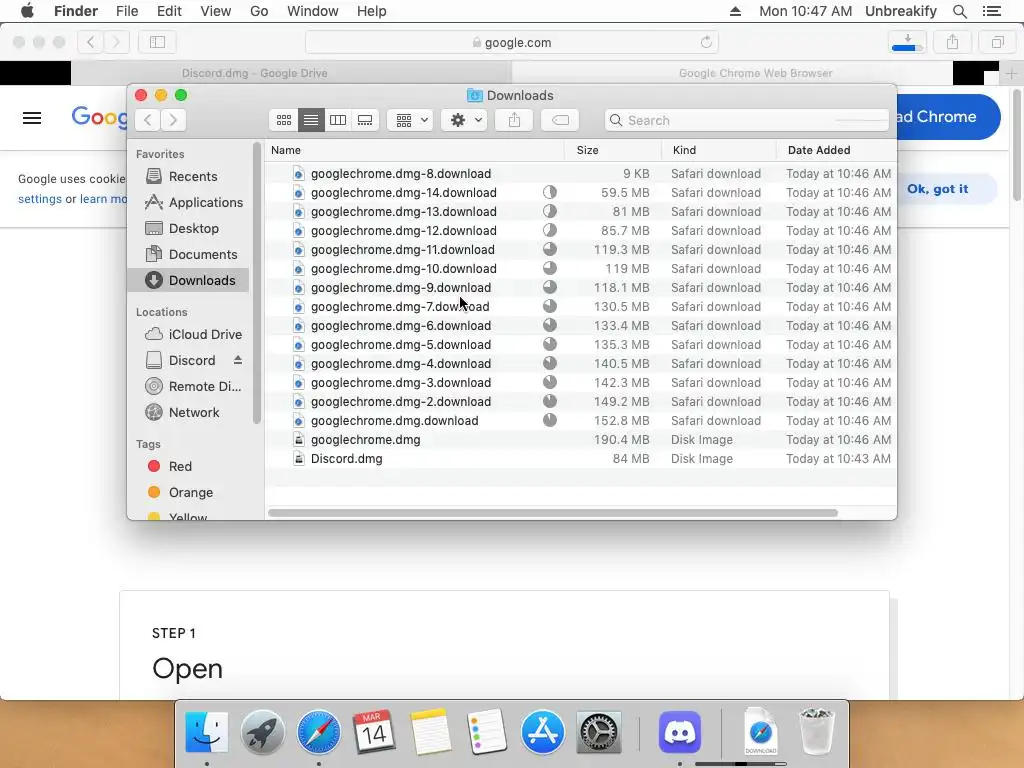This screenshot has width=1024, height=768.
Task: Eject the Discord volume in the sidebar
Action: (238, 360)
